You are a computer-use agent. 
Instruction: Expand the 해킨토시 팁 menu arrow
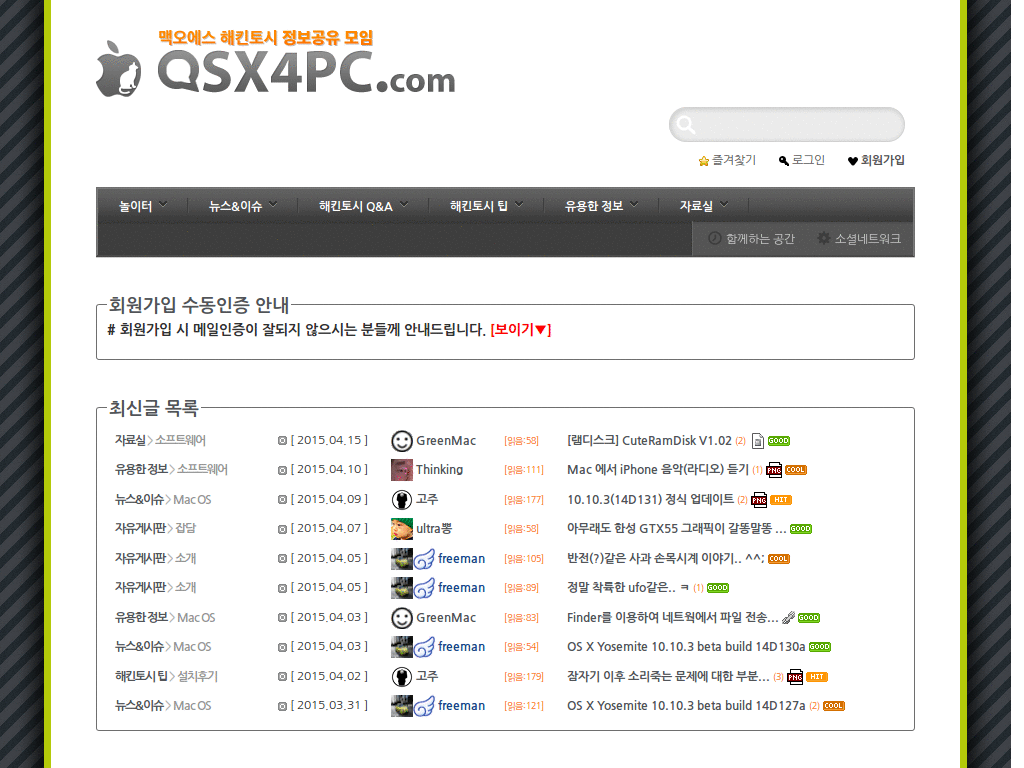coord(519,204)
